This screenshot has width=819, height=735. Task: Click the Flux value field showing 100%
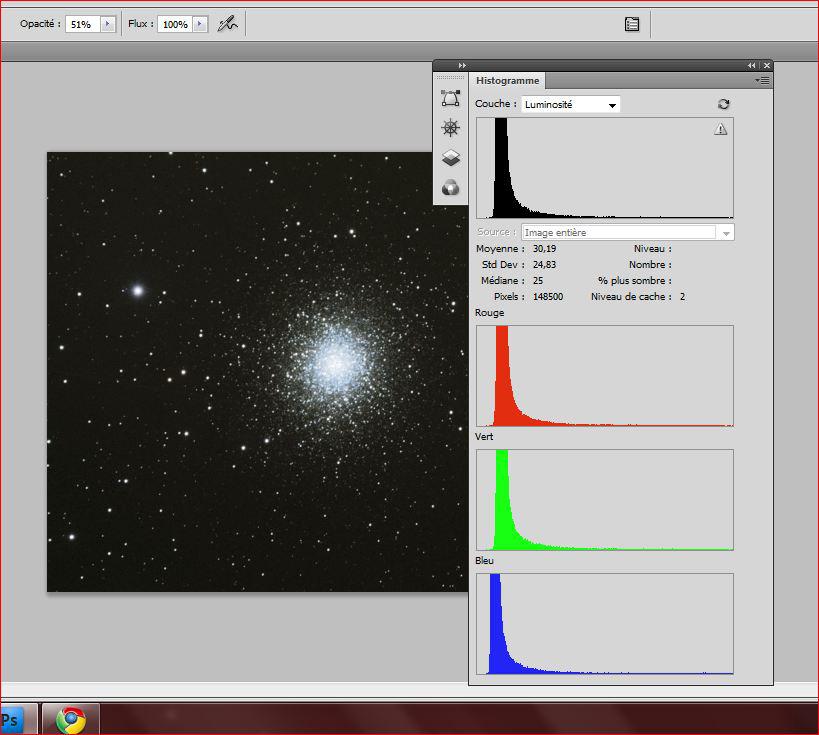174,24
